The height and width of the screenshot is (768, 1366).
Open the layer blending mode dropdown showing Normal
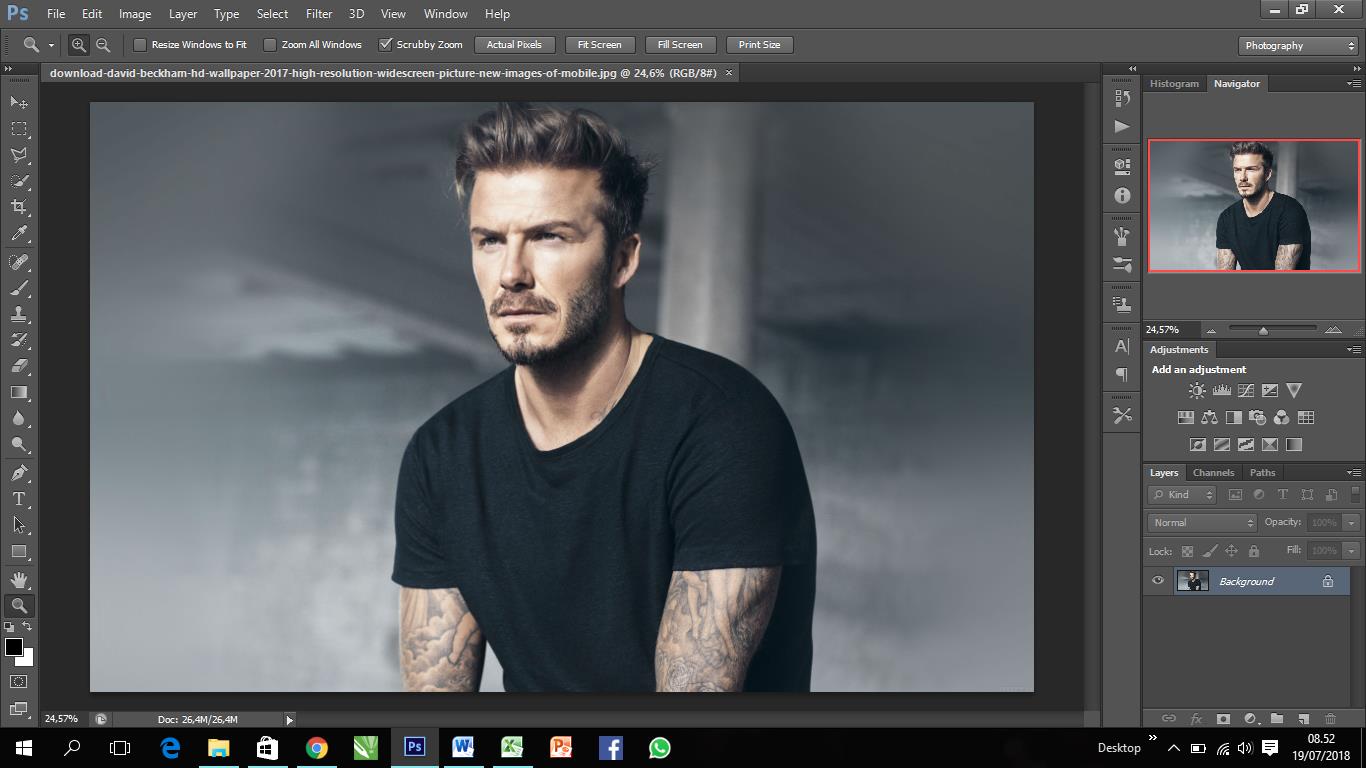(x=1200, y=522)
